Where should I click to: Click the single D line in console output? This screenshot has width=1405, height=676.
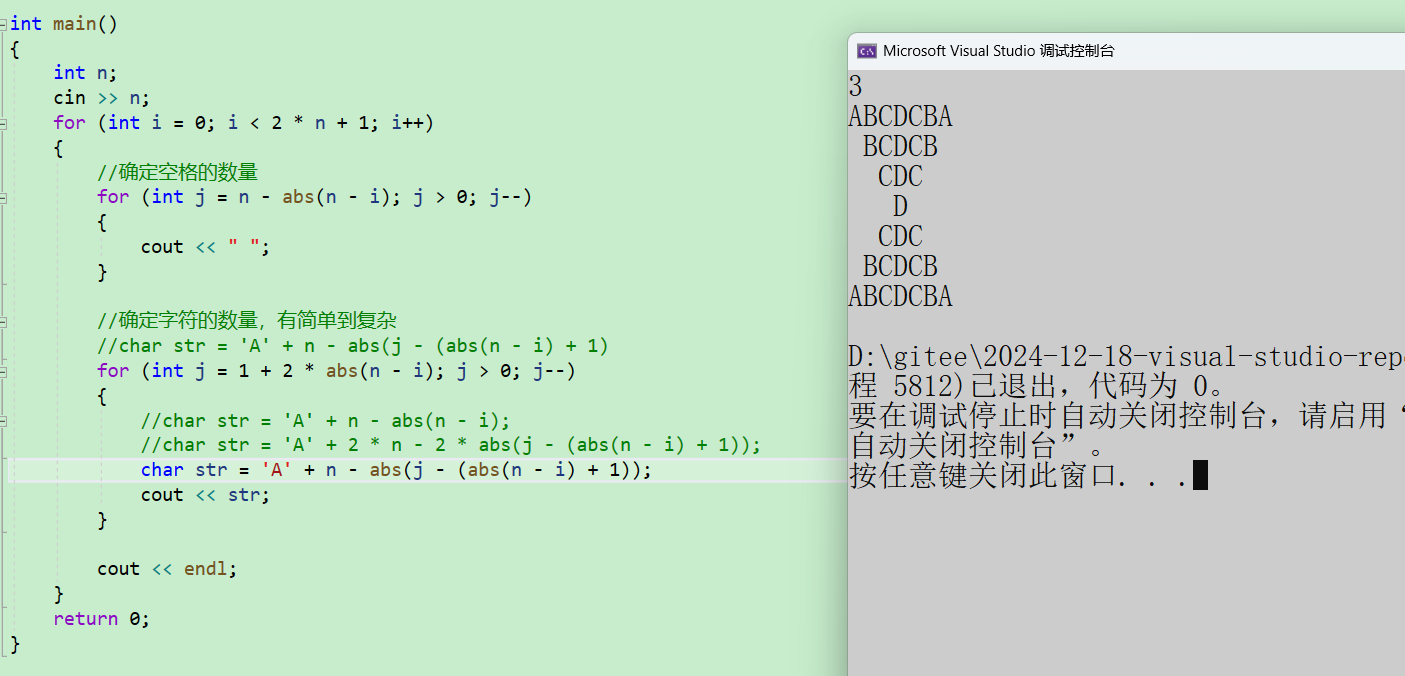900,207
